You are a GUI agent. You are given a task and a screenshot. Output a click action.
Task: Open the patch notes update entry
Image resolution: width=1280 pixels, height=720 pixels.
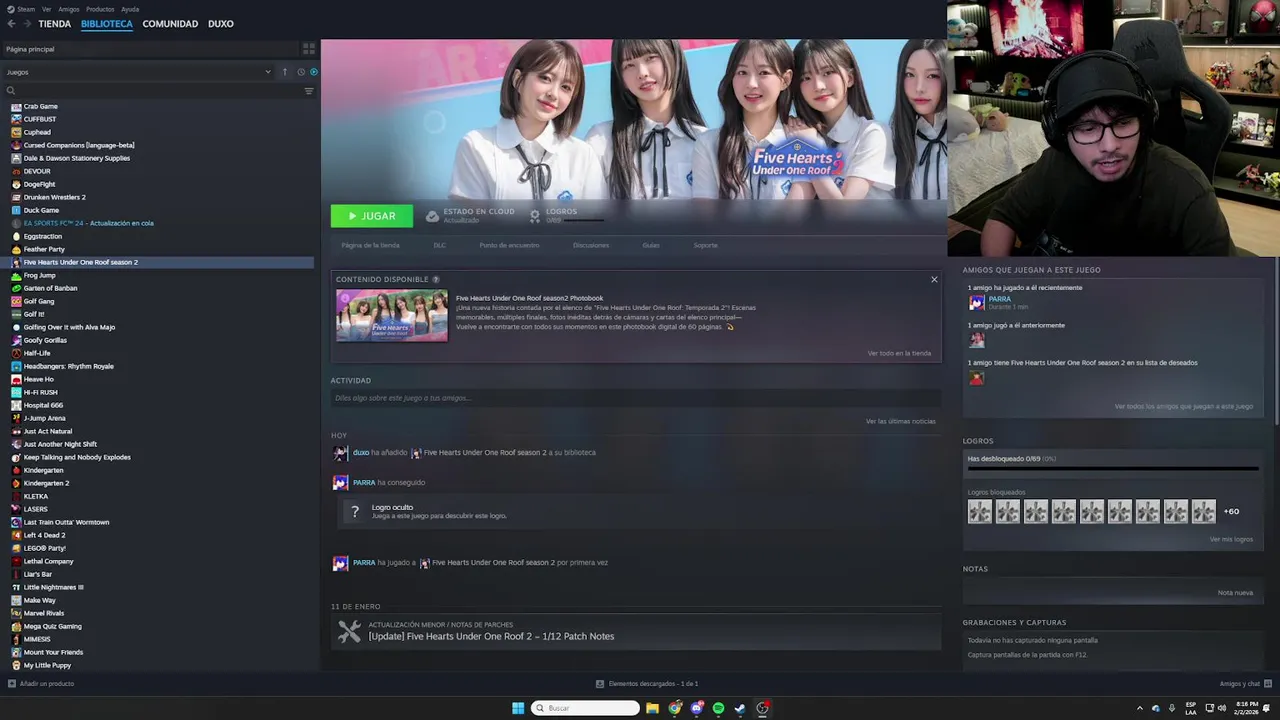click(636, 632)
